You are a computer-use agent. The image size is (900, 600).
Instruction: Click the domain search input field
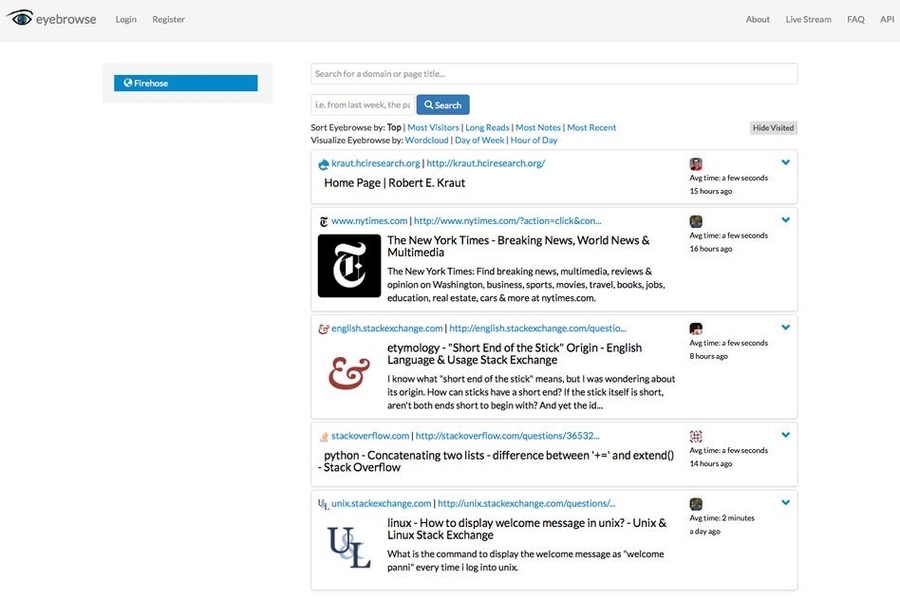coord(553,72)
